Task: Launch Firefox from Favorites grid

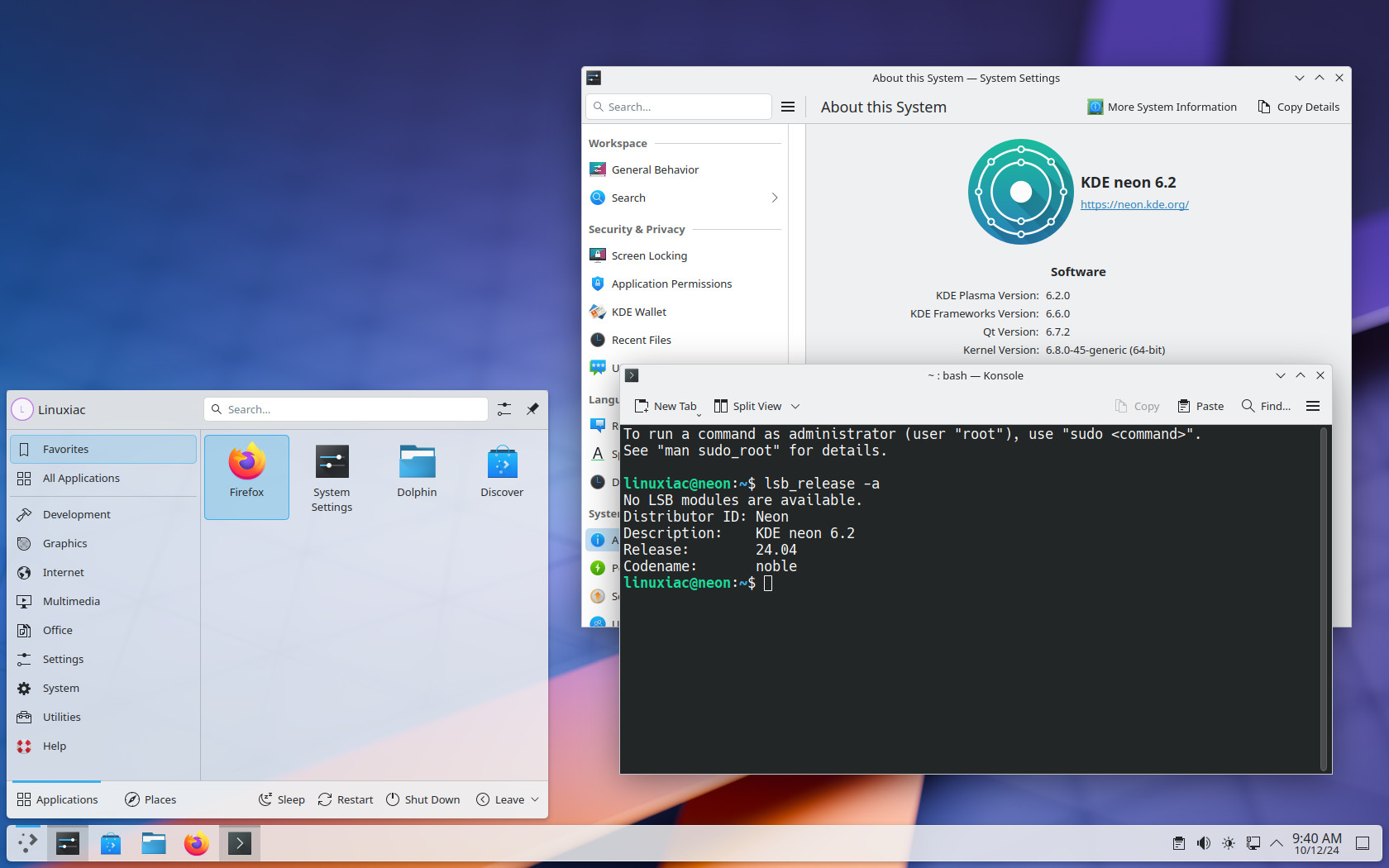Action: pos(246,477)
